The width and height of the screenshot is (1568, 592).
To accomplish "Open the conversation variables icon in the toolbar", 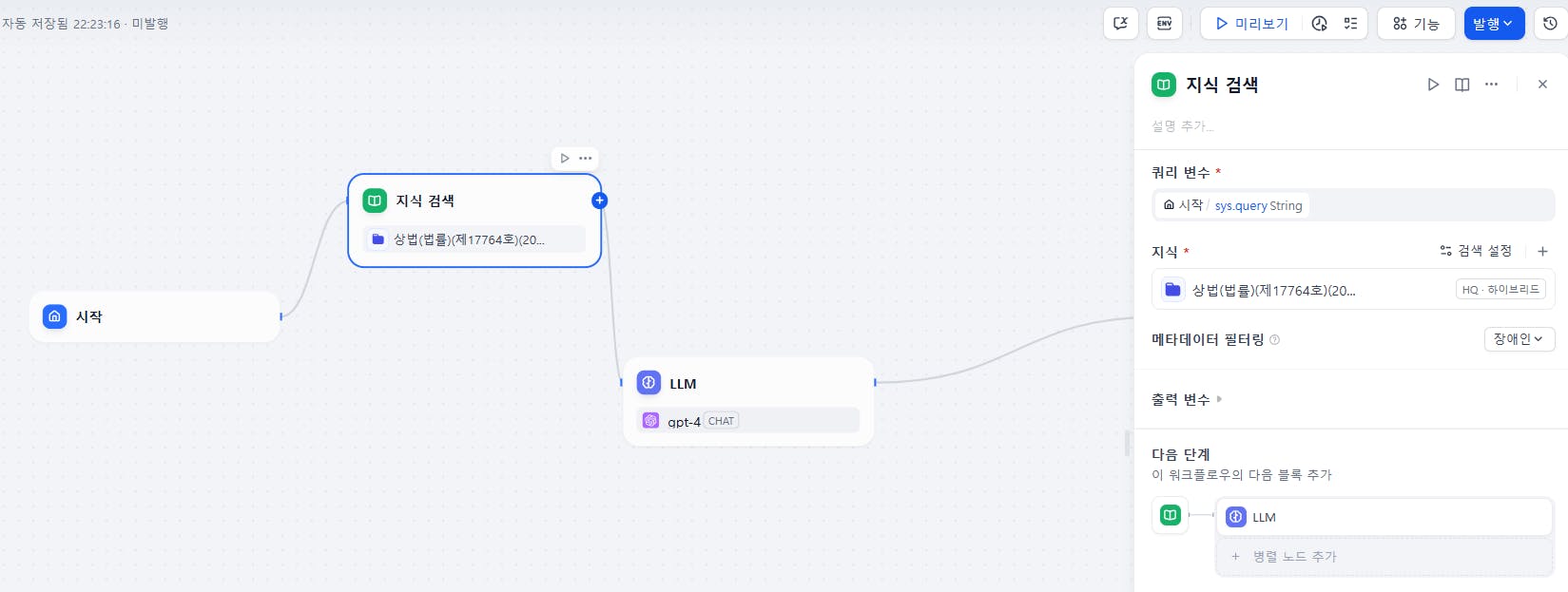I will pyautogui.click(x=1120, y=23).
